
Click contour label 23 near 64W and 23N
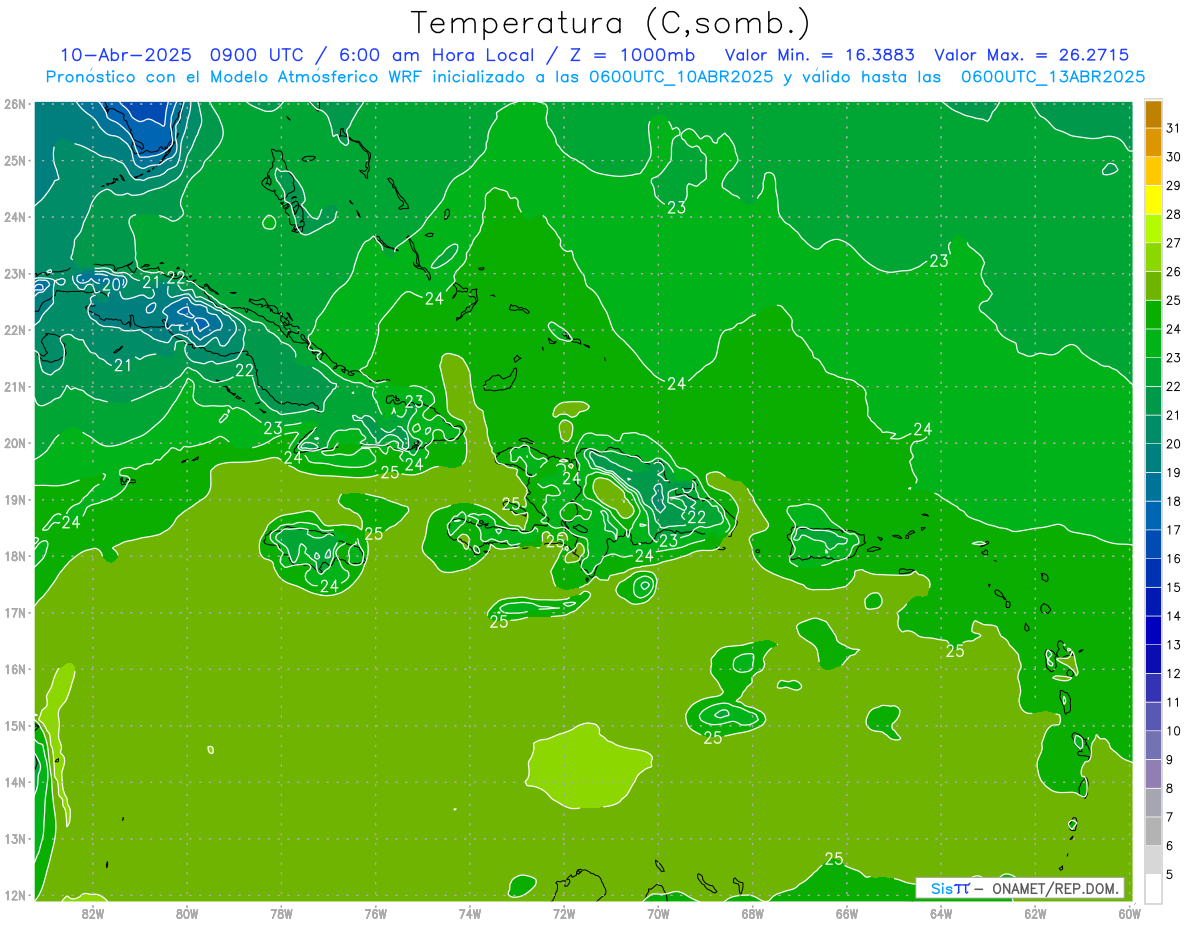(x=939, y=261)
